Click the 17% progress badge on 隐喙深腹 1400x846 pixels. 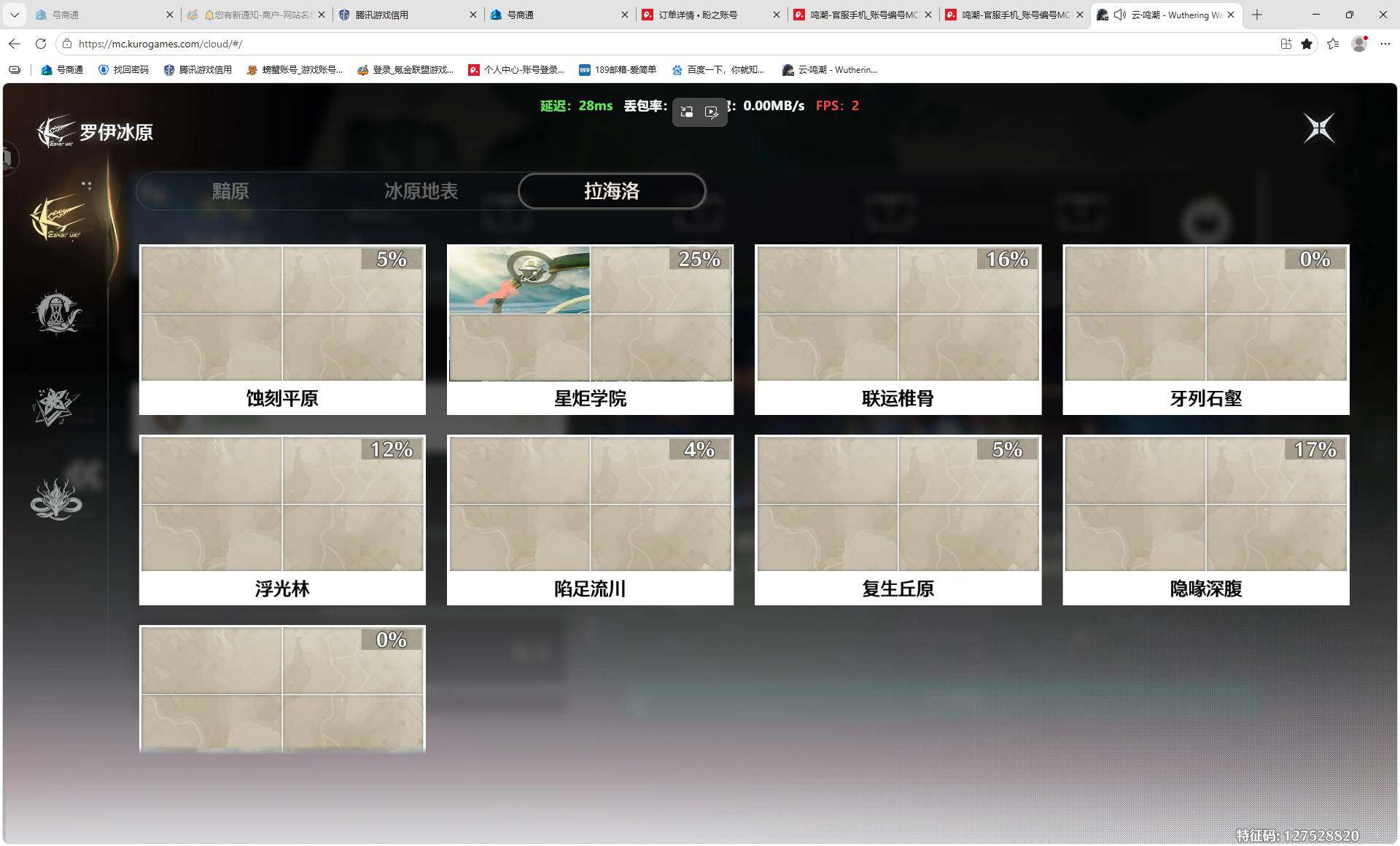pyautogui.click(x=1315, y=449)
